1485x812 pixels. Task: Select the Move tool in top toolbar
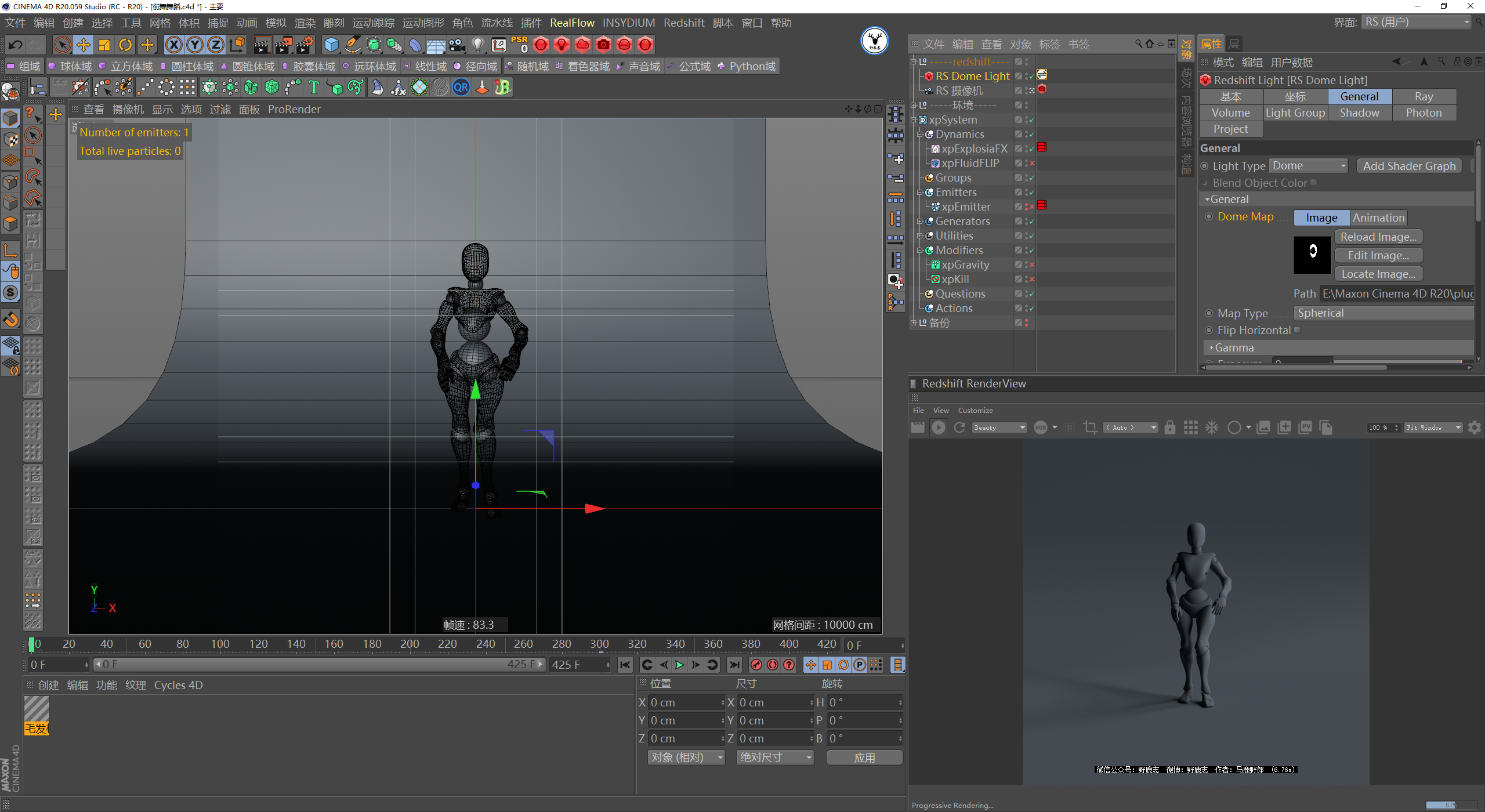84,45
